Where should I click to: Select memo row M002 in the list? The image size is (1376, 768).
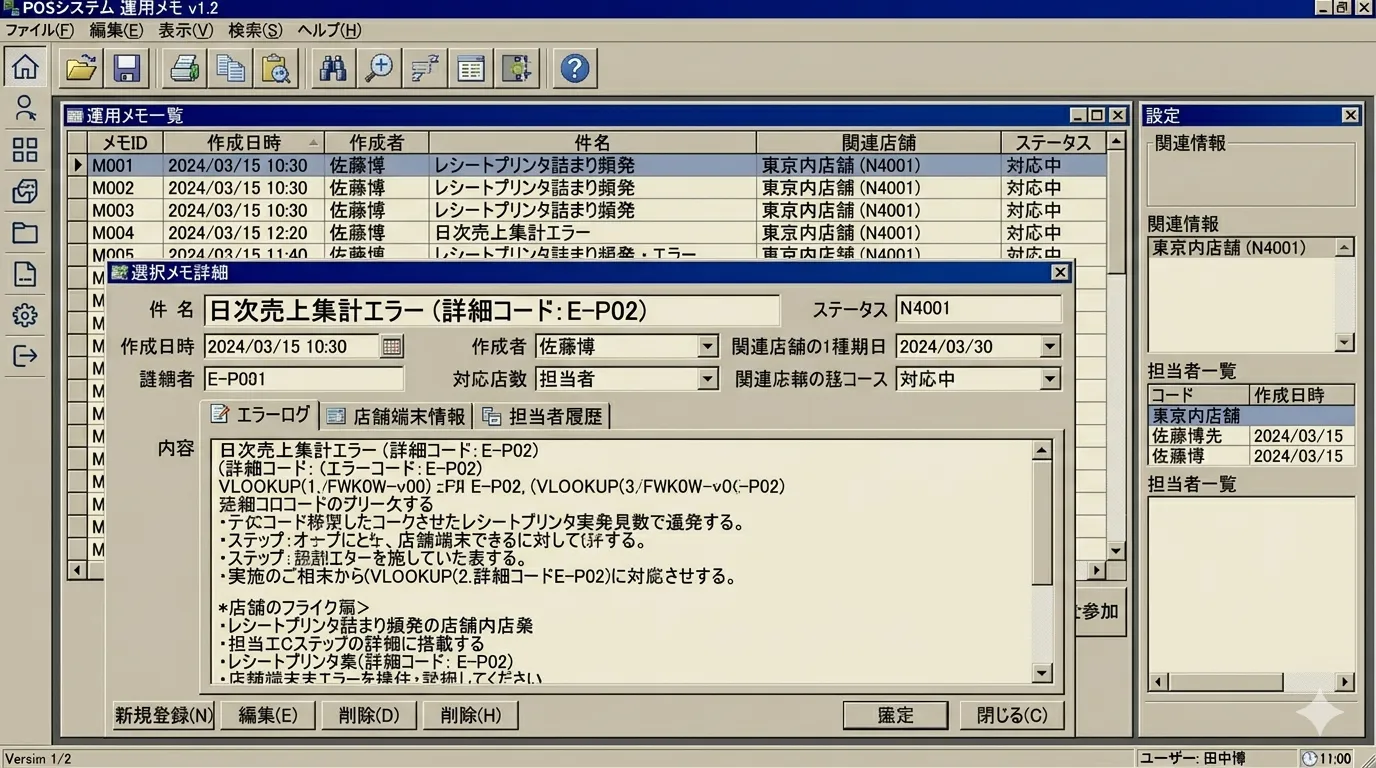[x=588, y=188]
